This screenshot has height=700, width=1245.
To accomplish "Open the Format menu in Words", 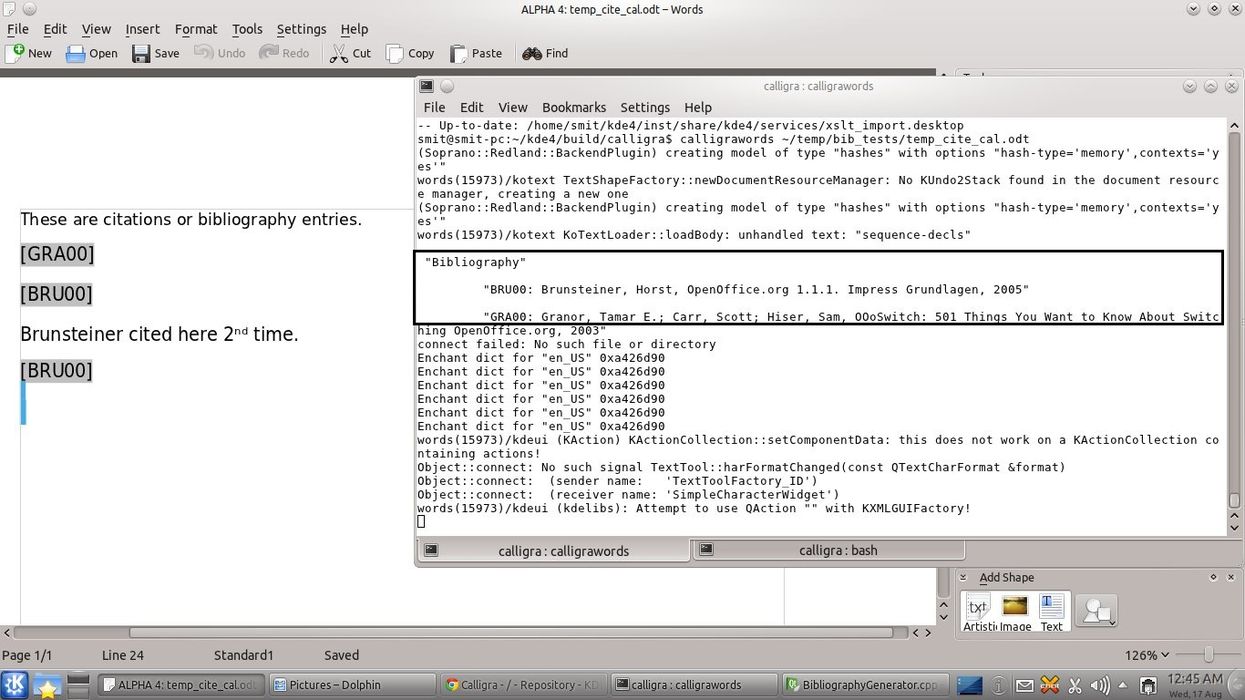I will pyautogui.click(x=195, y=29).
